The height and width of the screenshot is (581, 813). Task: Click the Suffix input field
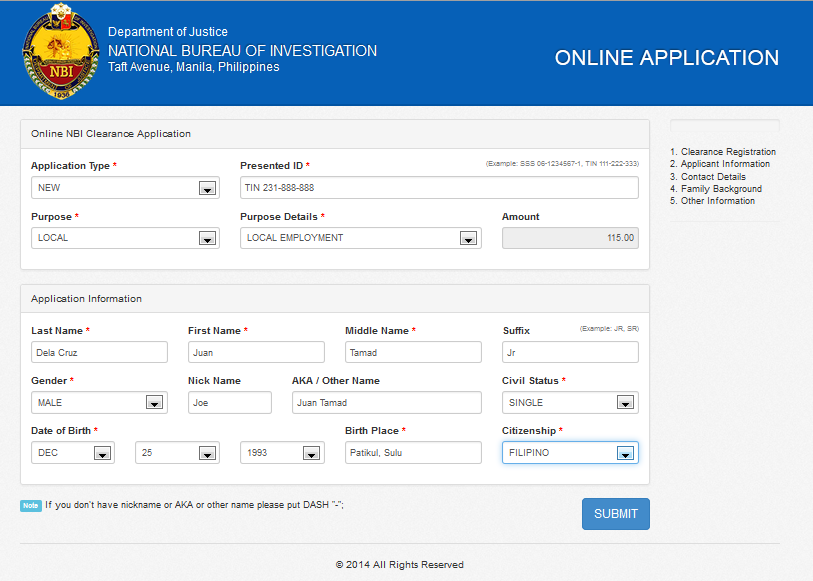point(570,352)
